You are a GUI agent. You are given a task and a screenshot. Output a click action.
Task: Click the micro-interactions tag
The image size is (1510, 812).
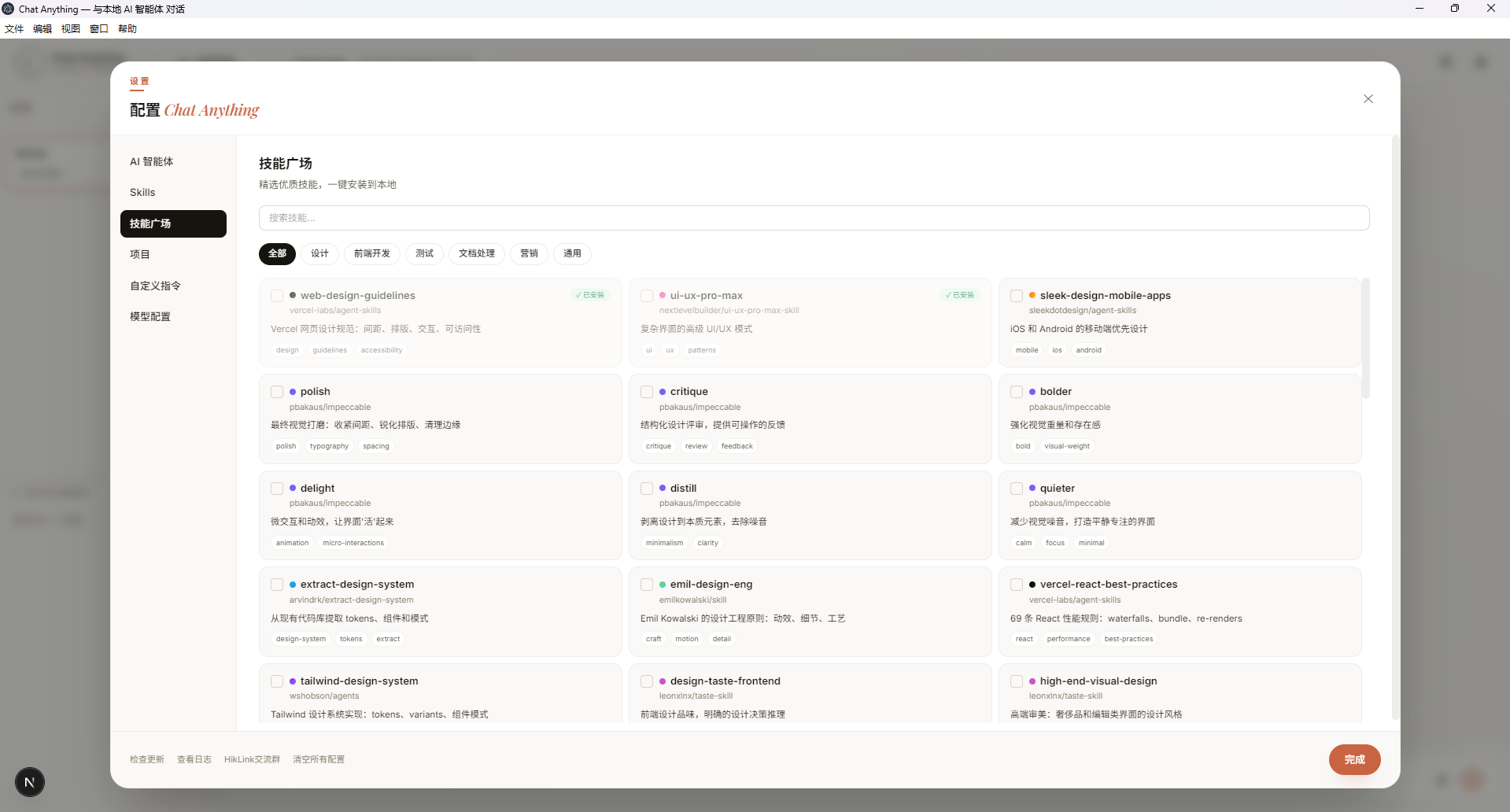[x=353, y=543]
